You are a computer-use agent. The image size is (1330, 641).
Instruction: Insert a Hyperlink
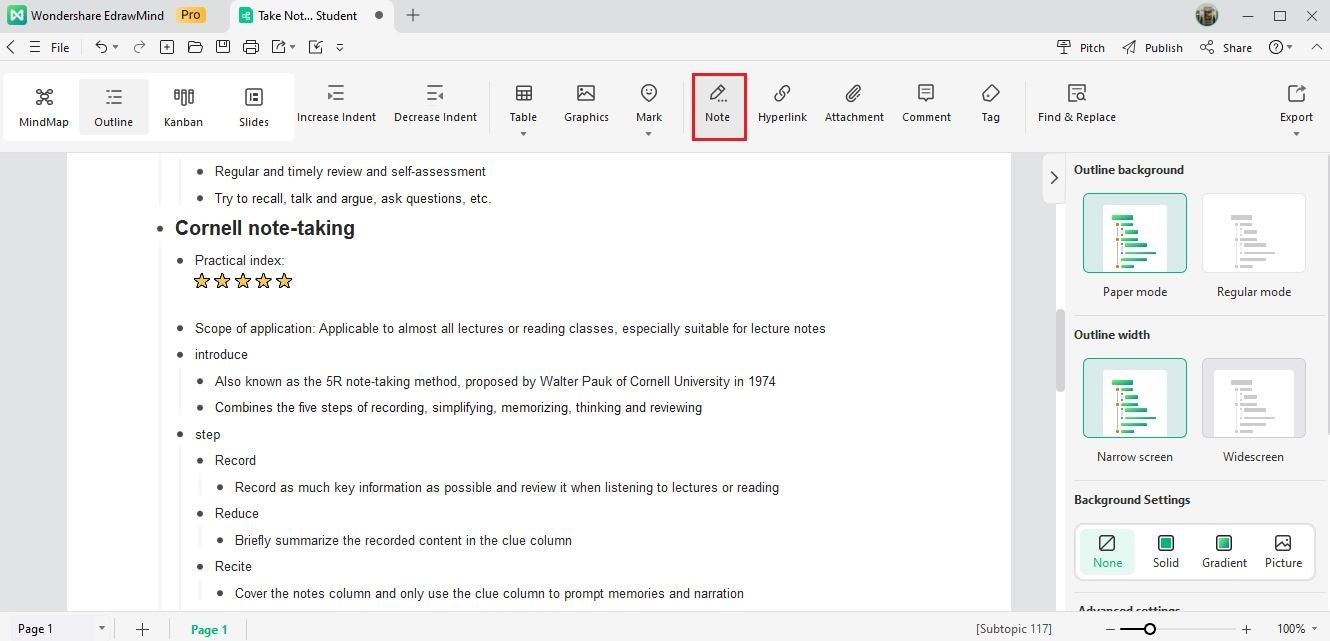click(782, 105)
